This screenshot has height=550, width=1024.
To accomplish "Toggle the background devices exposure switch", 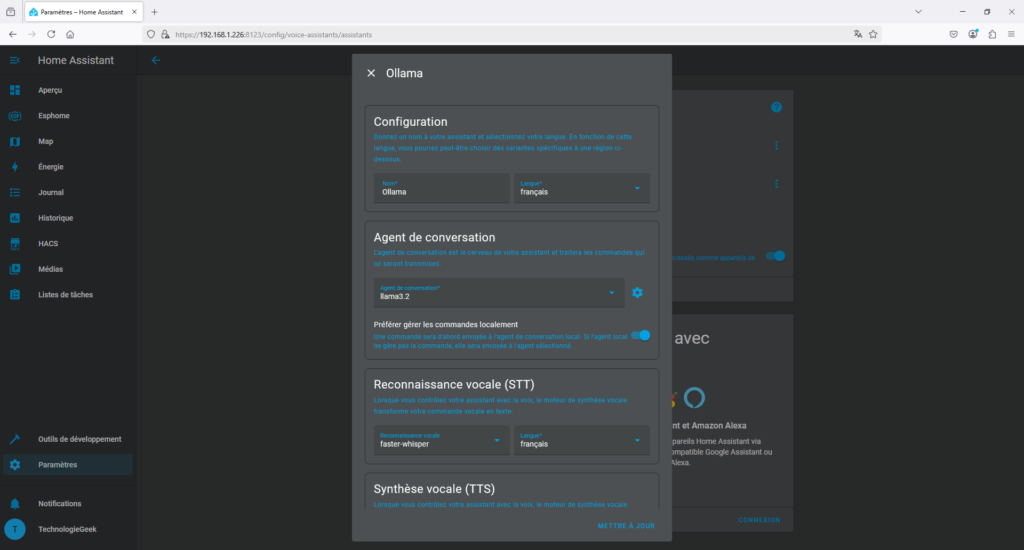I will coord(775,256).
